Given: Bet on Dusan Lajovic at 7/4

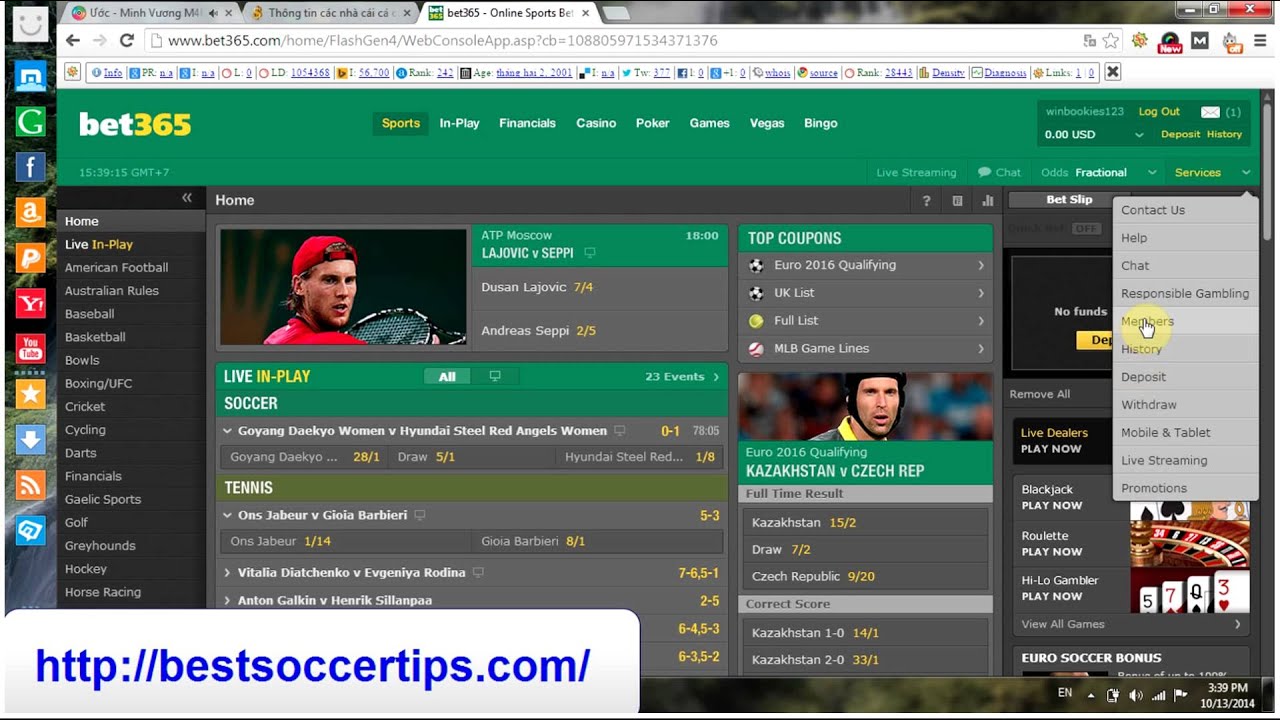Looking at the screenshot, I should 600,288.
